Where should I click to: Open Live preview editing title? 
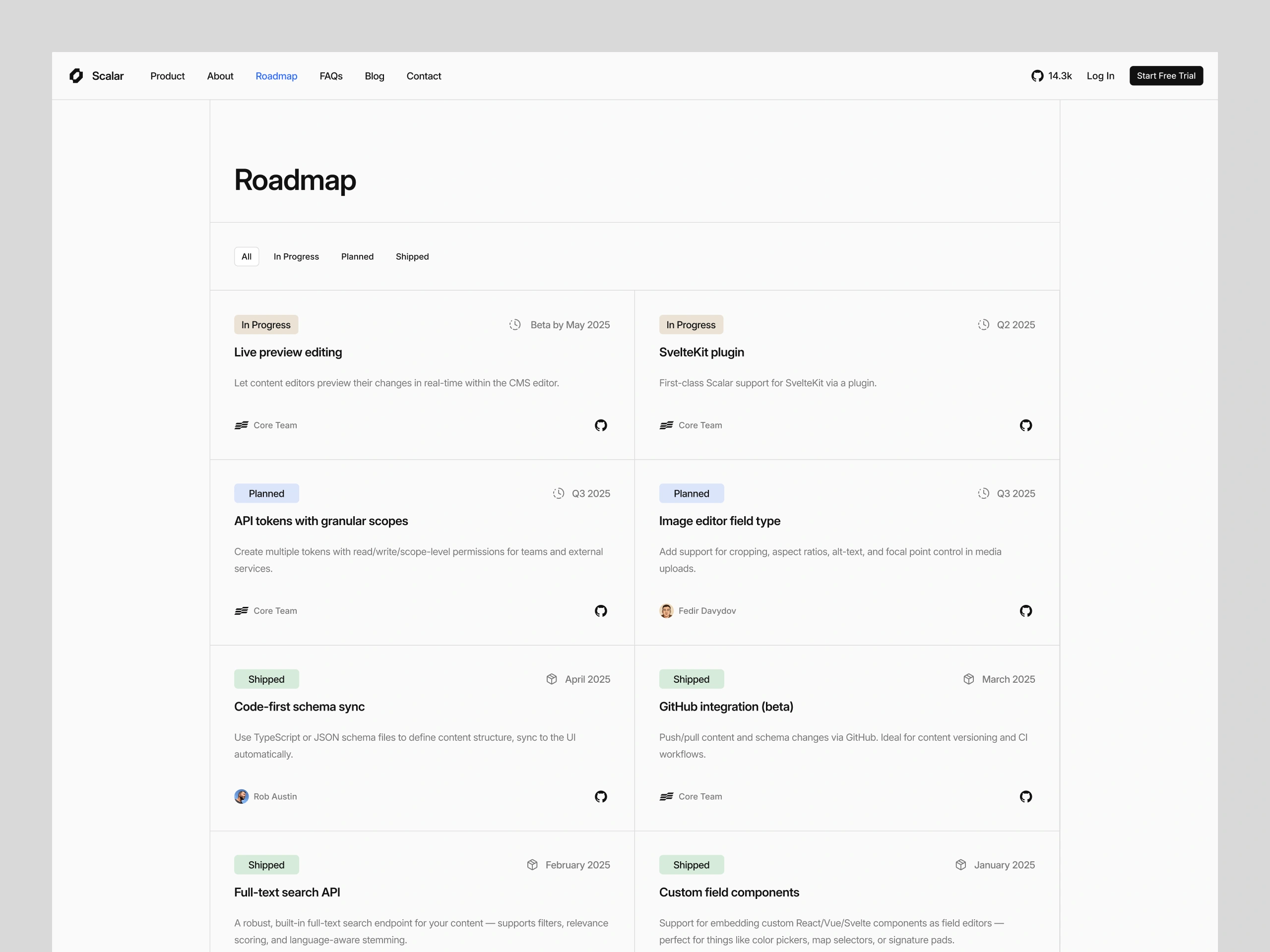pyautogui.click(x=288, y=353)
